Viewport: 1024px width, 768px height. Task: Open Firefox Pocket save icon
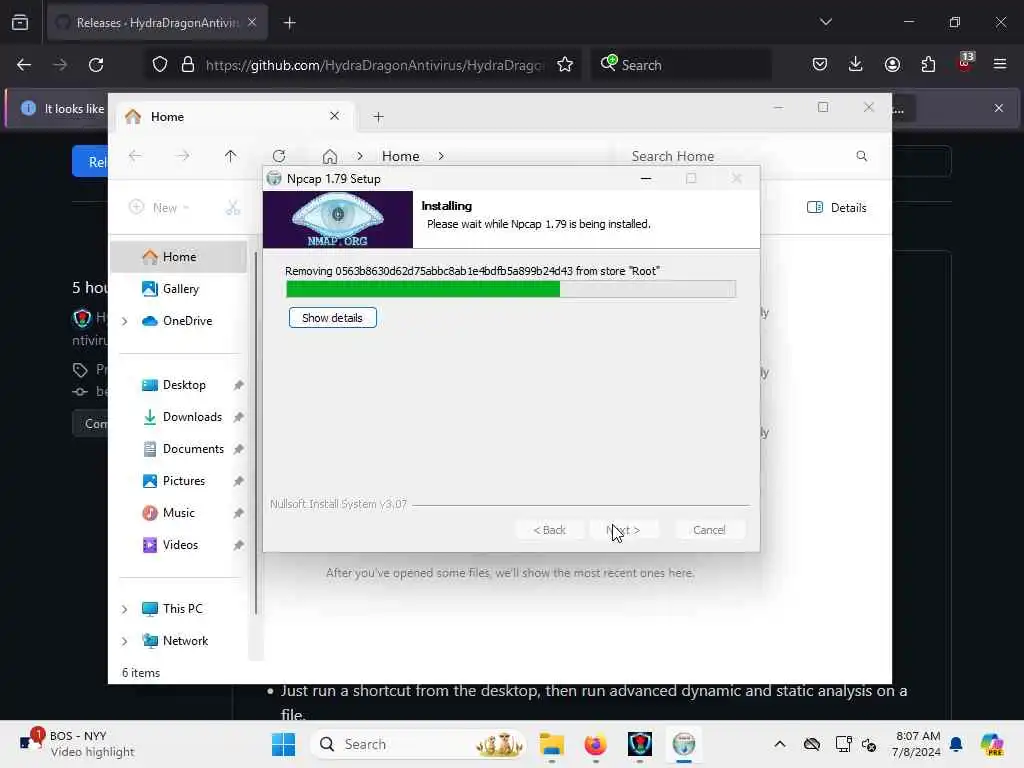tap(820, 65)
